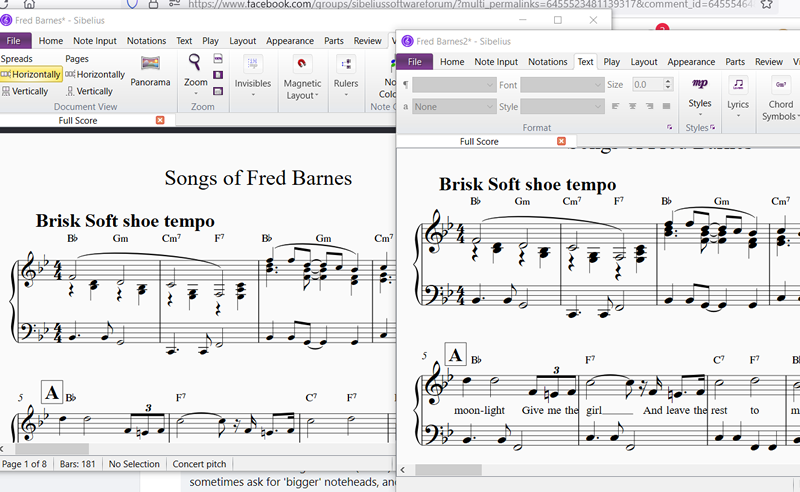Screen dimensions: 800x492
Task: Justify text in Format group
Action: point(666,106)
